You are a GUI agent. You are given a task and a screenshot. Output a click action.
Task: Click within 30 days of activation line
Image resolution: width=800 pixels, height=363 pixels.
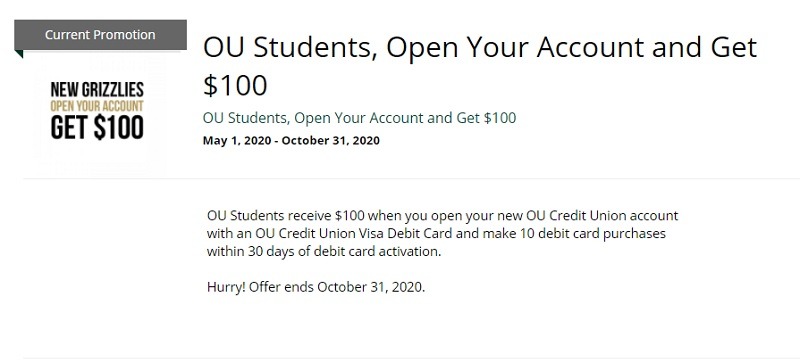(x=324, y=252)
